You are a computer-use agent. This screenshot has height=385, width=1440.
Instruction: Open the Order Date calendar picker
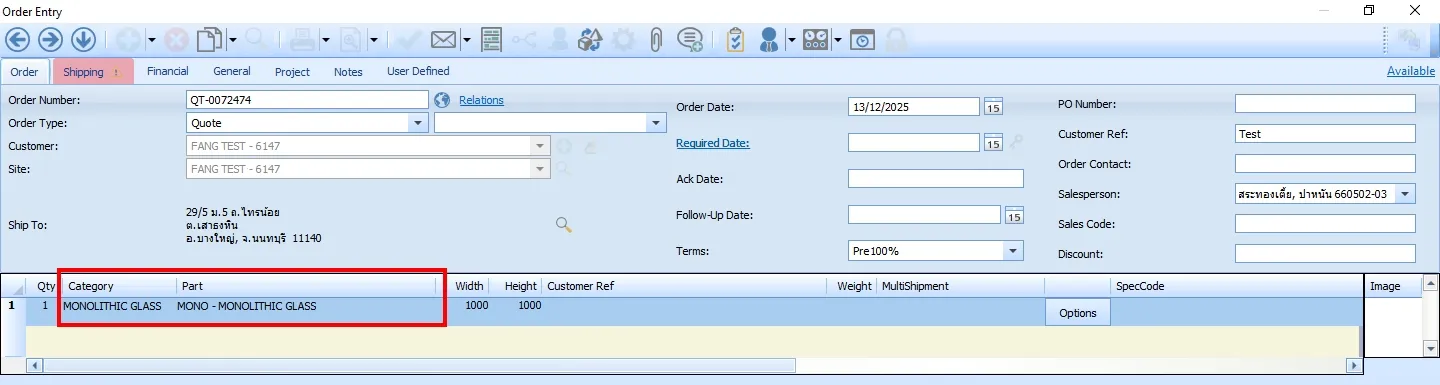point(993,107)
